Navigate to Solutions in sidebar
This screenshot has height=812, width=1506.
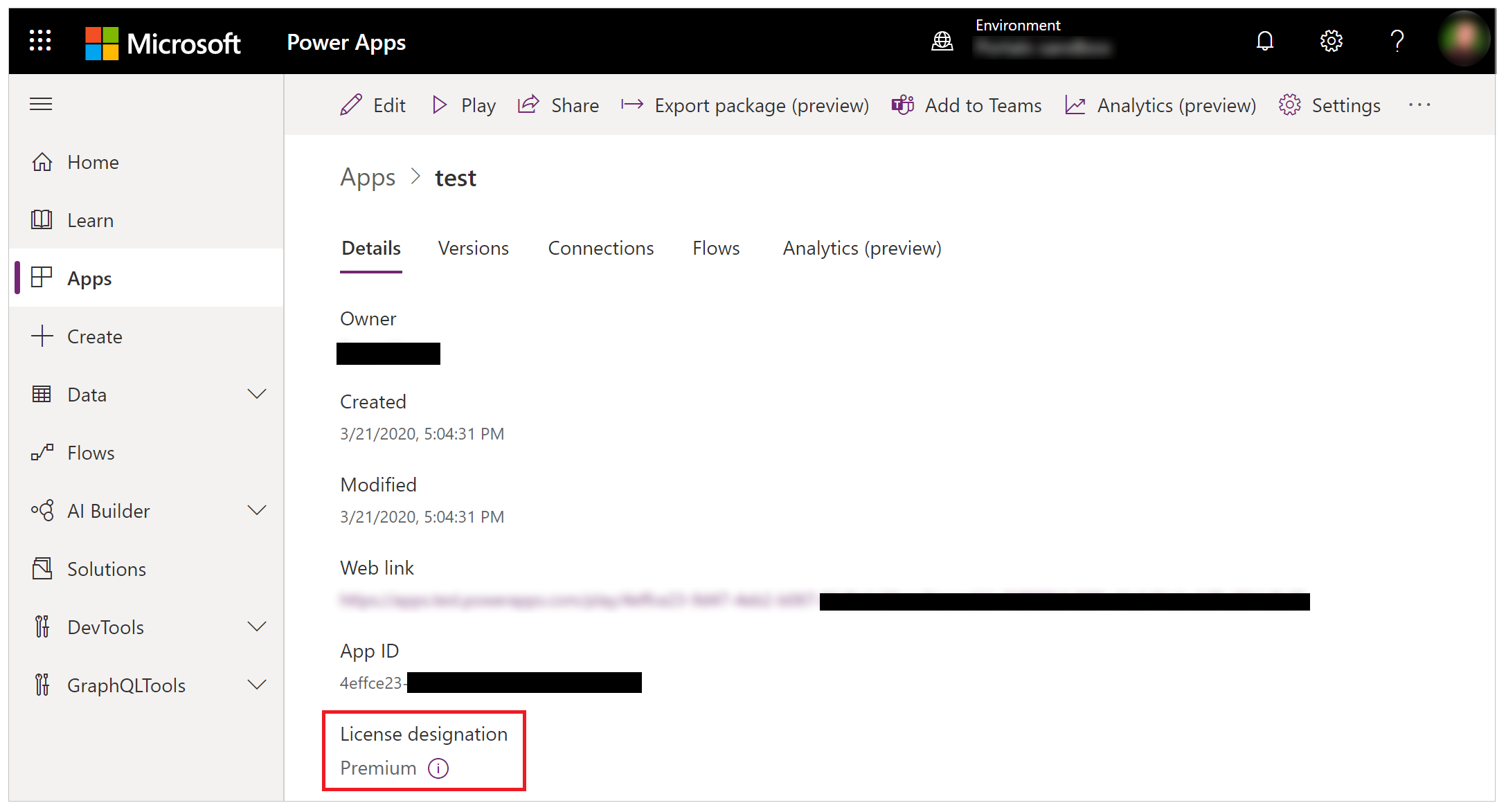105,568
